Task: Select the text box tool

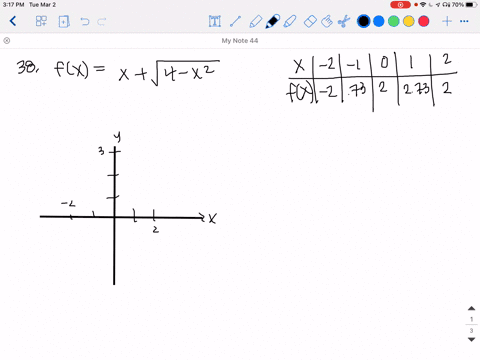Action: coord(215,21)
